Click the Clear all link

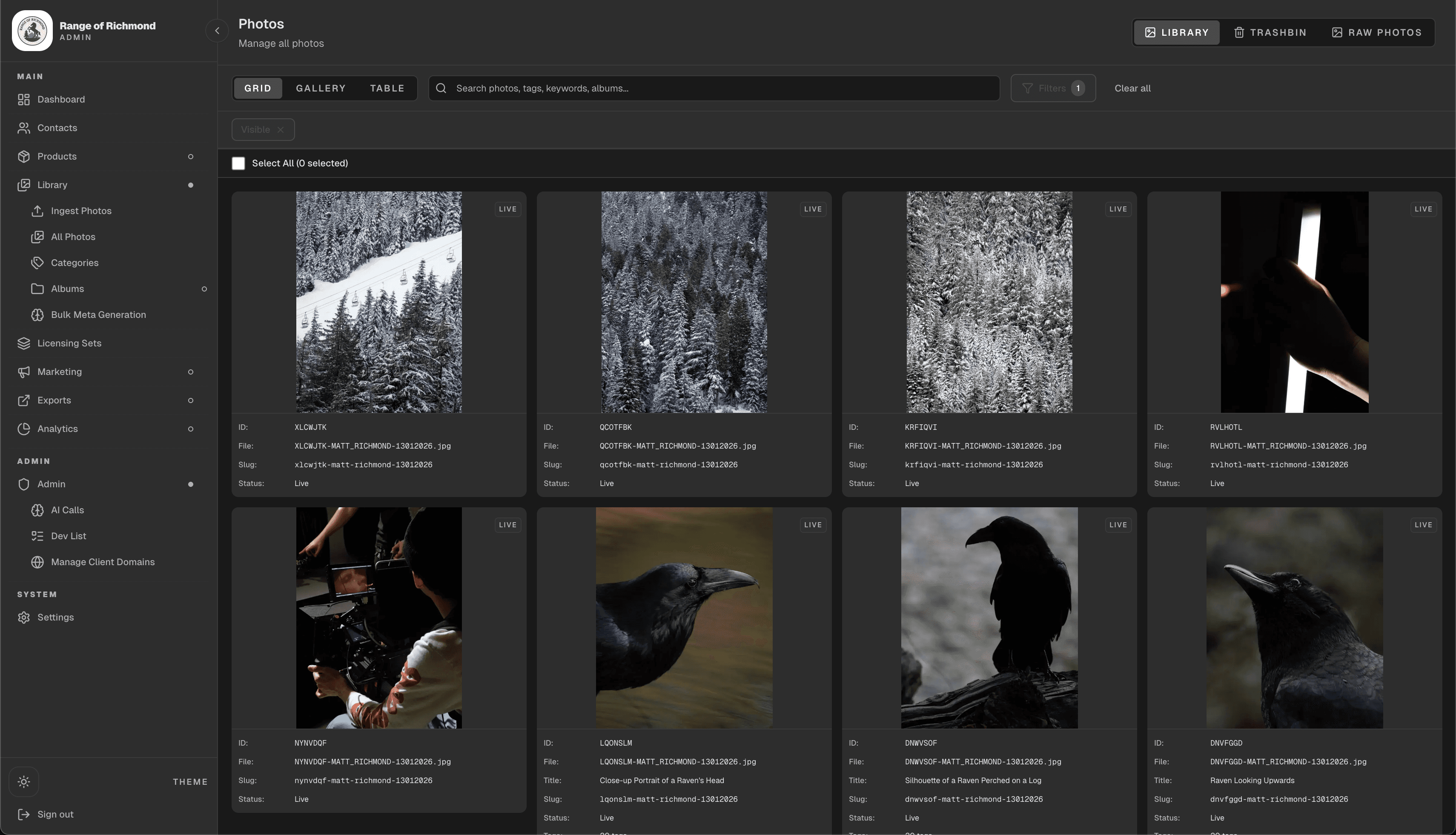point(1132,89)
